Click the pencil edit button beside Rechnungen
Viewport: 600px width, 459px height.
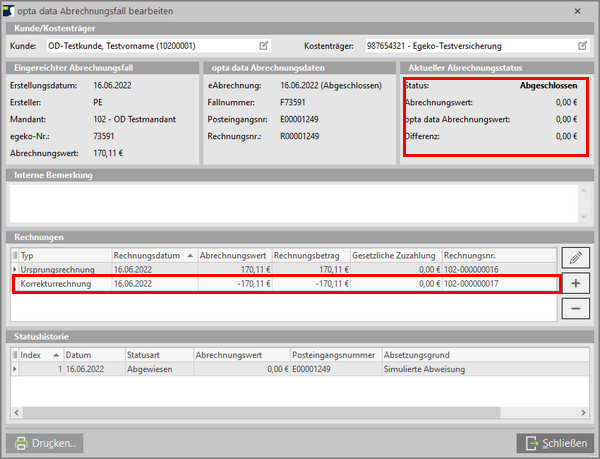pyautogui.click(x=575, y=258)
